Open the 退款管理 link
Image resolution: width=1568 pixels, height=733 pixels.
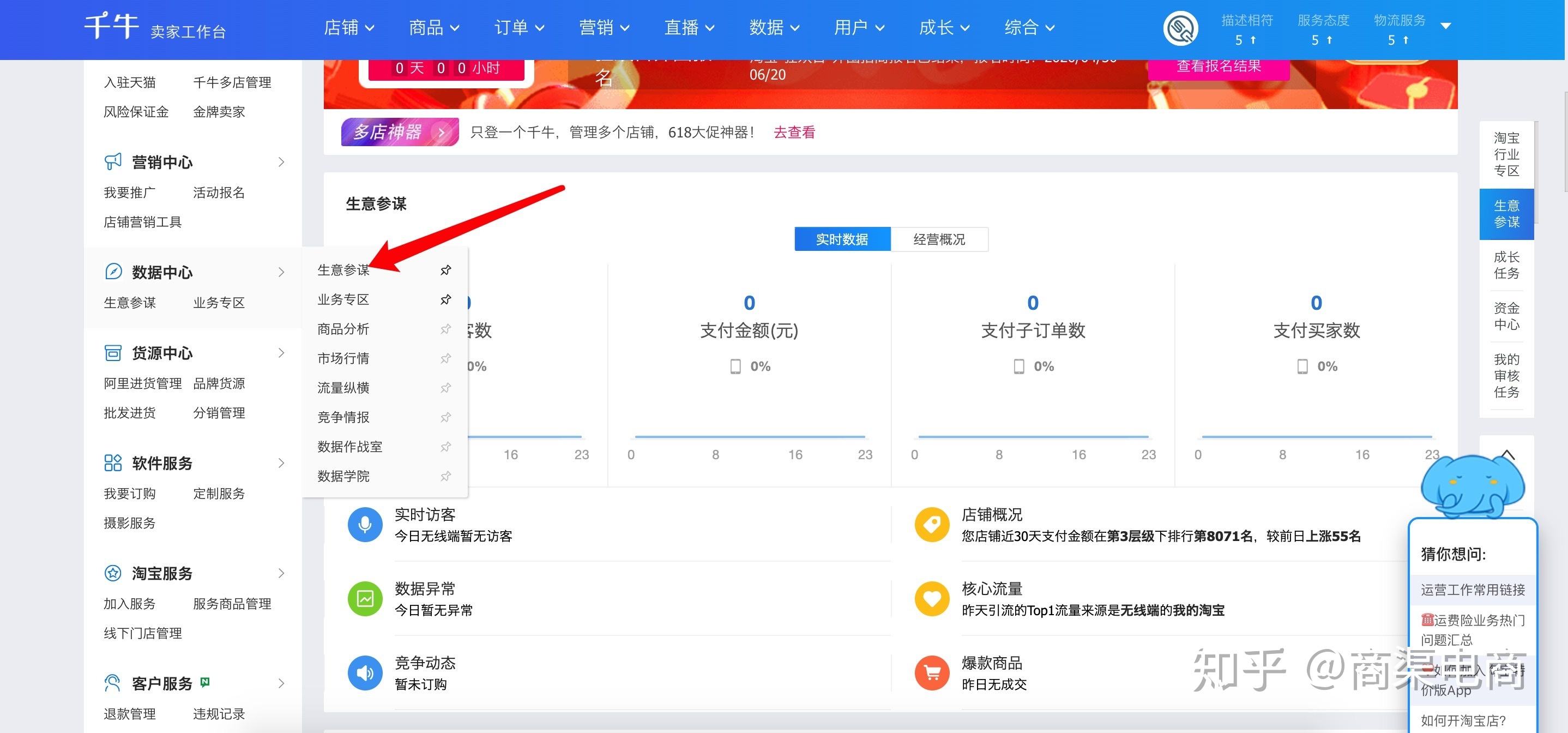pos(130,713)
